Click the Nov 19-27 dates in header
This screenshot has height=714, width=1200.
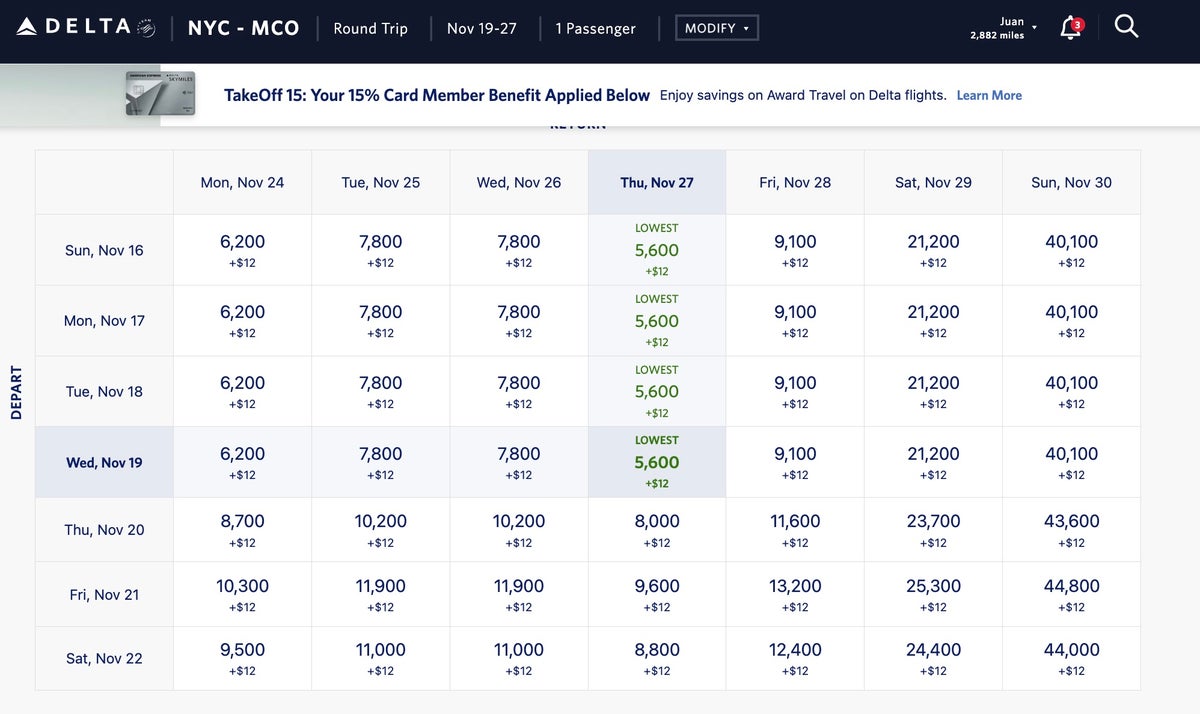click(x=482, y=28)
